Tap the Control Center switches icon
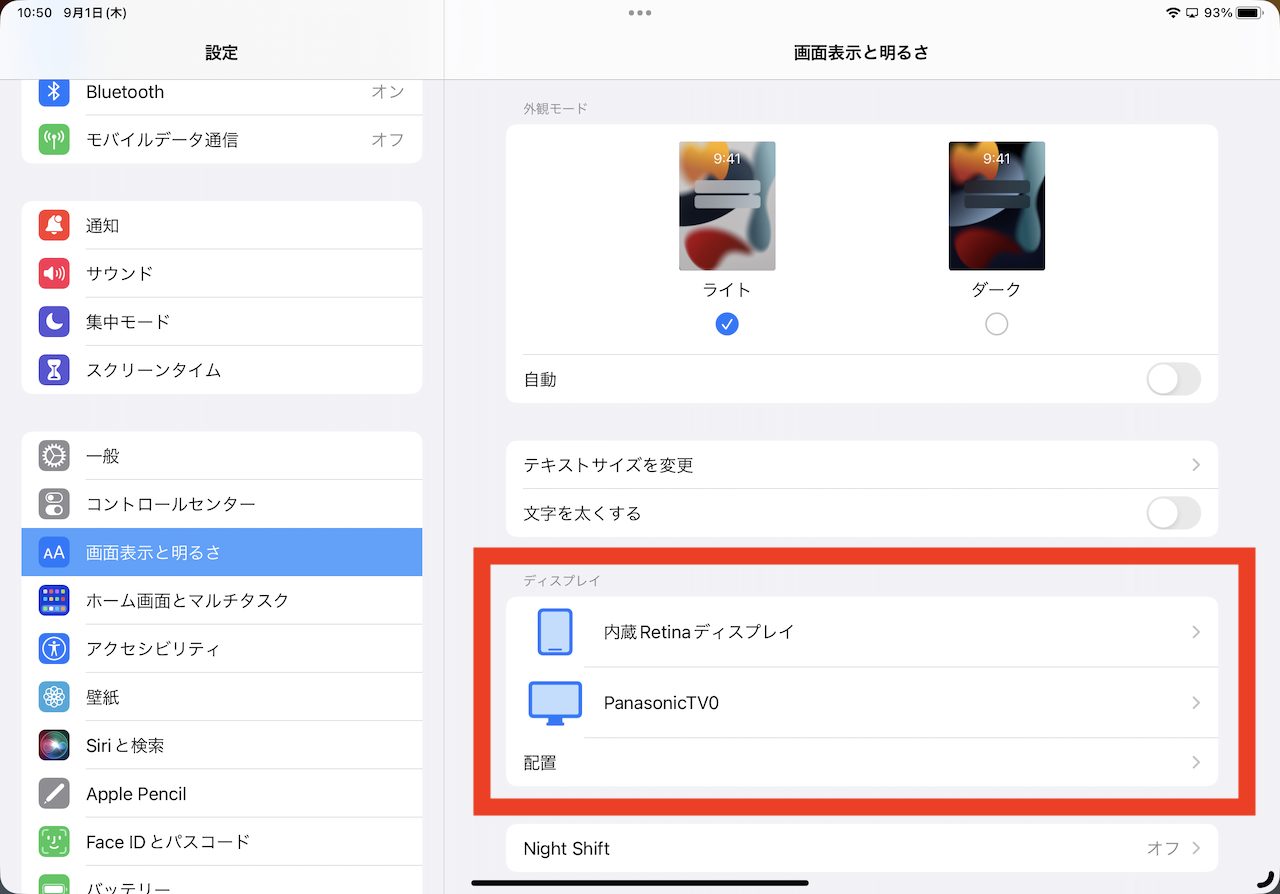 54,504
